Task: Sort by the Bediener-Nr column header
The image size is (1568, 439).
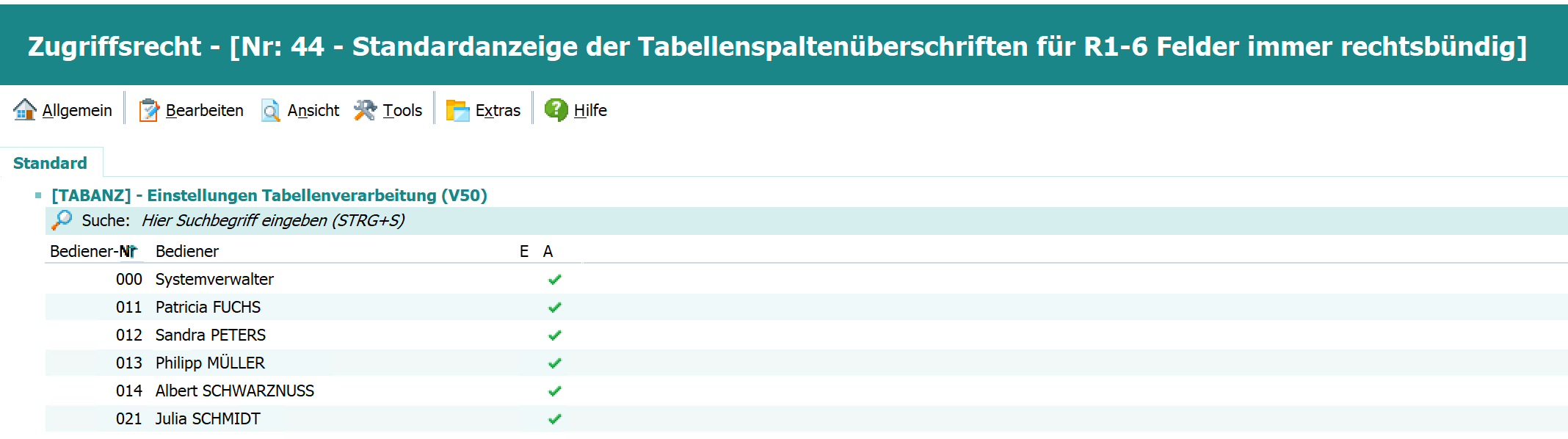Action: click(x=92, y=251)
